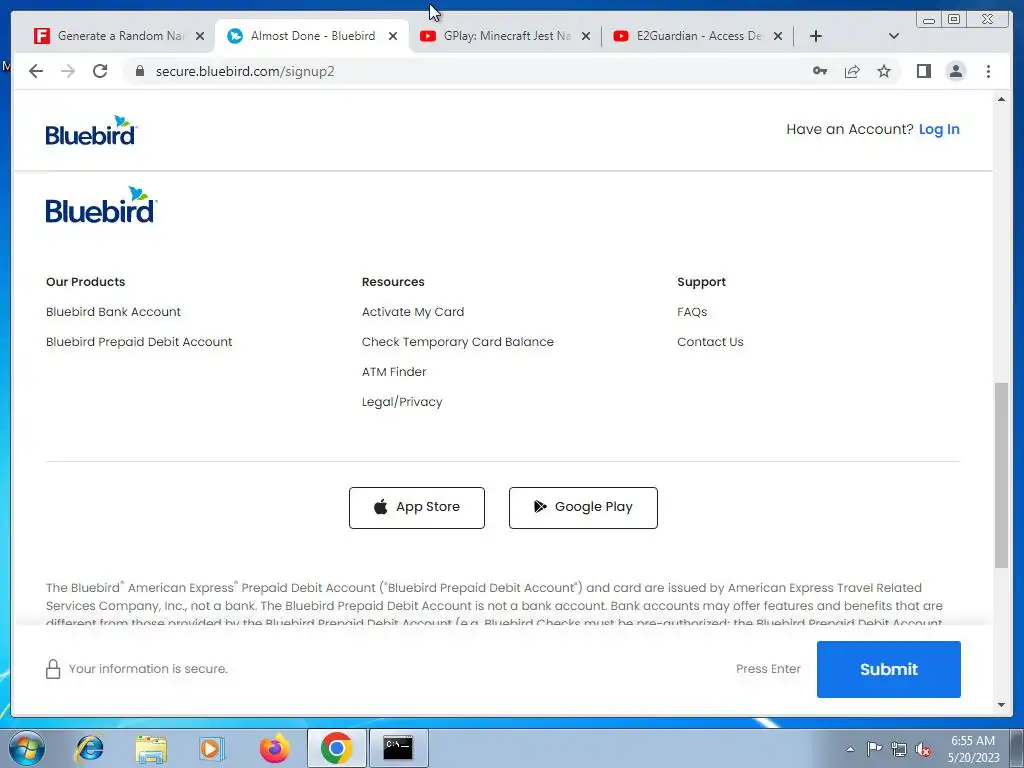This screenshot has width=1024, height=768.
Task: Click the browser back arrow
Action: [x=36, y=71]
